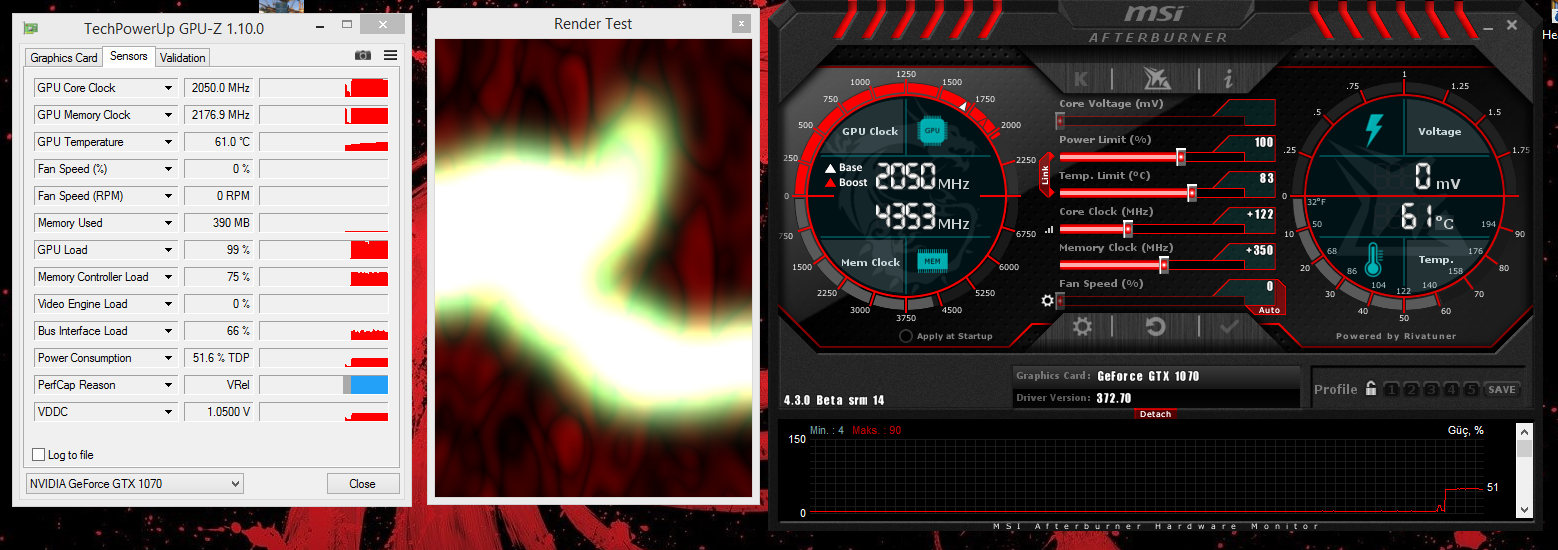Screen dimensions: 1558x550
Task: Select Afterburner profile slot 1
Action: 1392,389
